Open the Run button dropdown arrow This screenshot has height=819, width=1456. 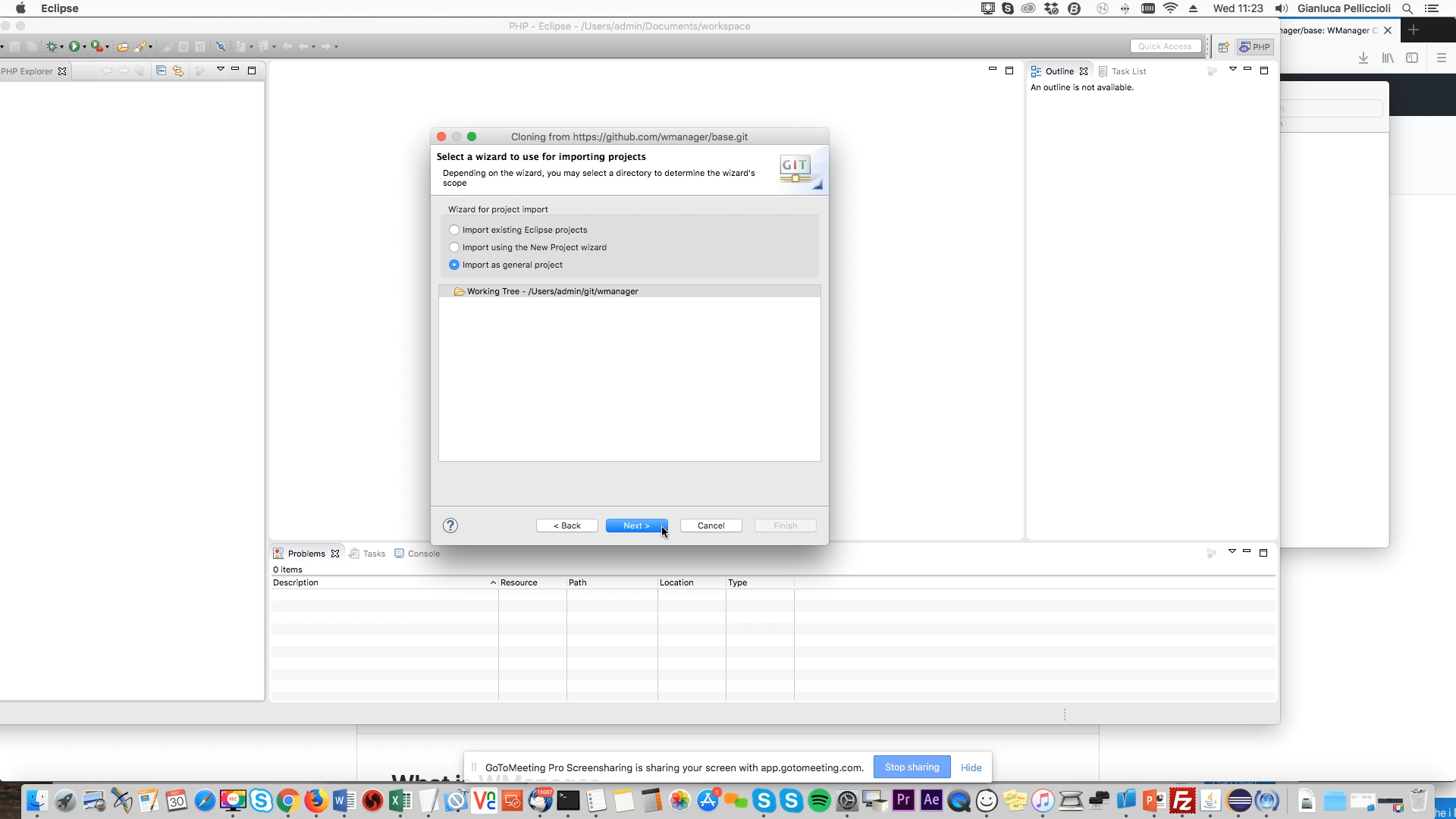[x=84, y=47]
